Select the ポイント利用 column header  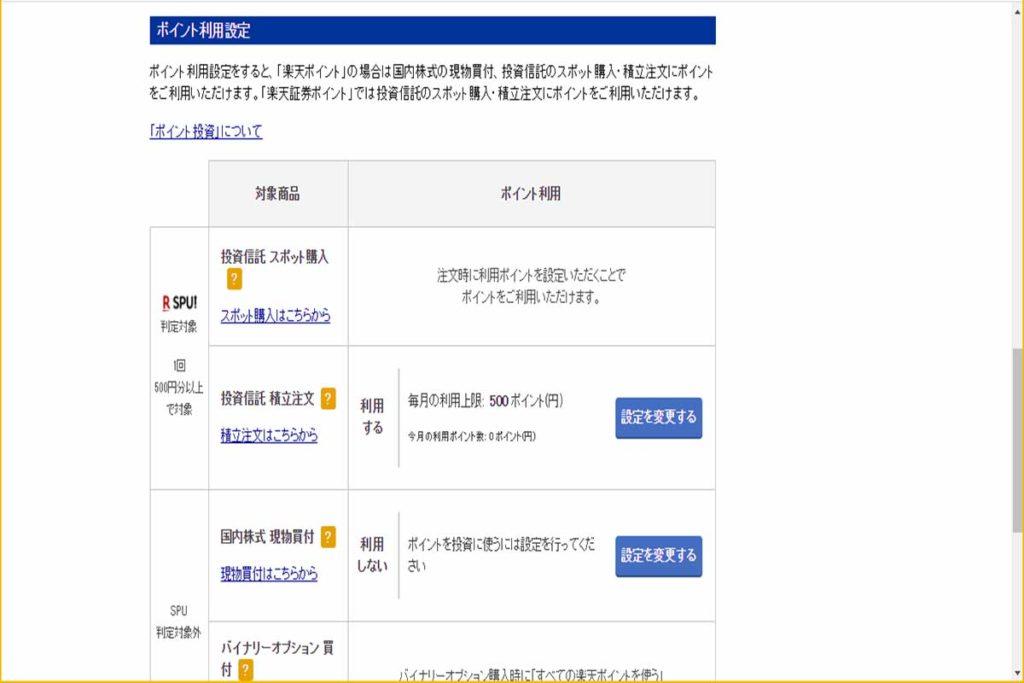coord(531,193)
